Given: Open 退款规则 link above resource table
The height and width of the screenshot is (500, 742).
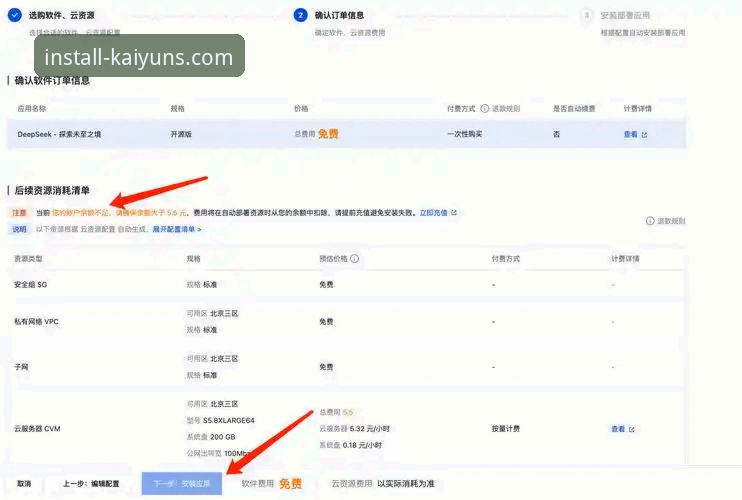Looking at the screenshot, I should coord(671,221).
